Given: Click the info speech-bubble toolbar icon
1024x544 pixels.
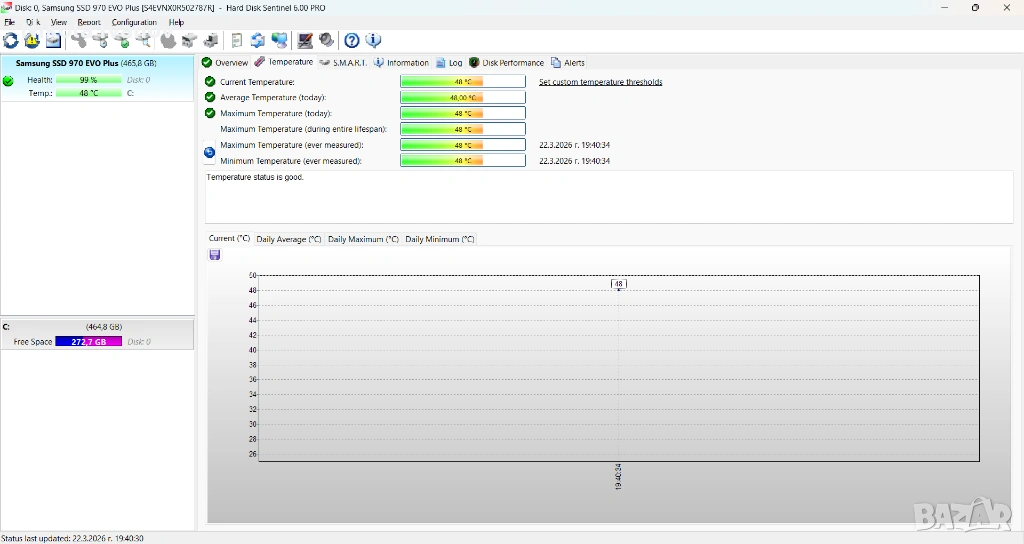Looking at the screenshot, I should pyautogui.click(x=374, y=41).
